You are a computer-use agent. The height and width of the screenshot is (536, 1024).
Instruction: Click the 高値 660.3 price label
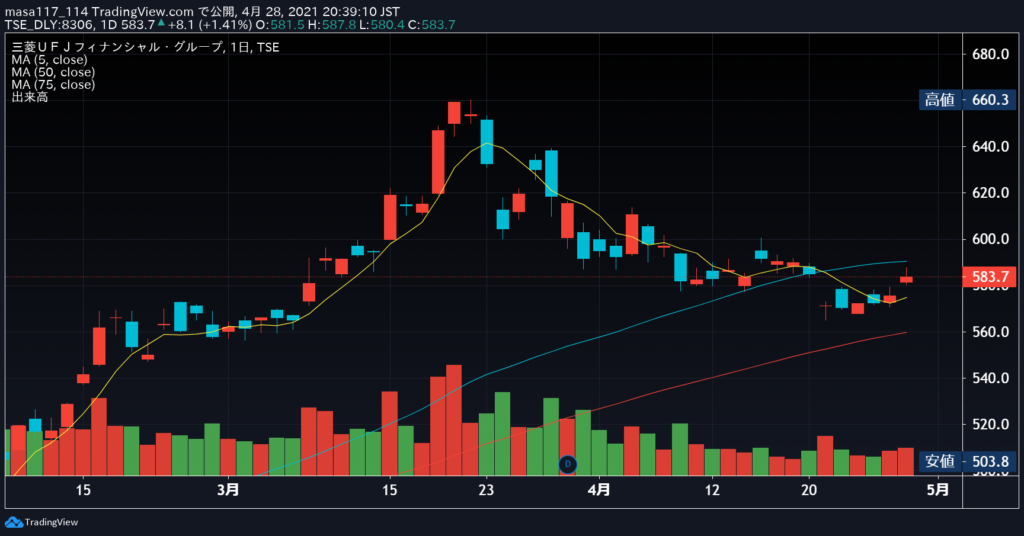coord(967,100)
